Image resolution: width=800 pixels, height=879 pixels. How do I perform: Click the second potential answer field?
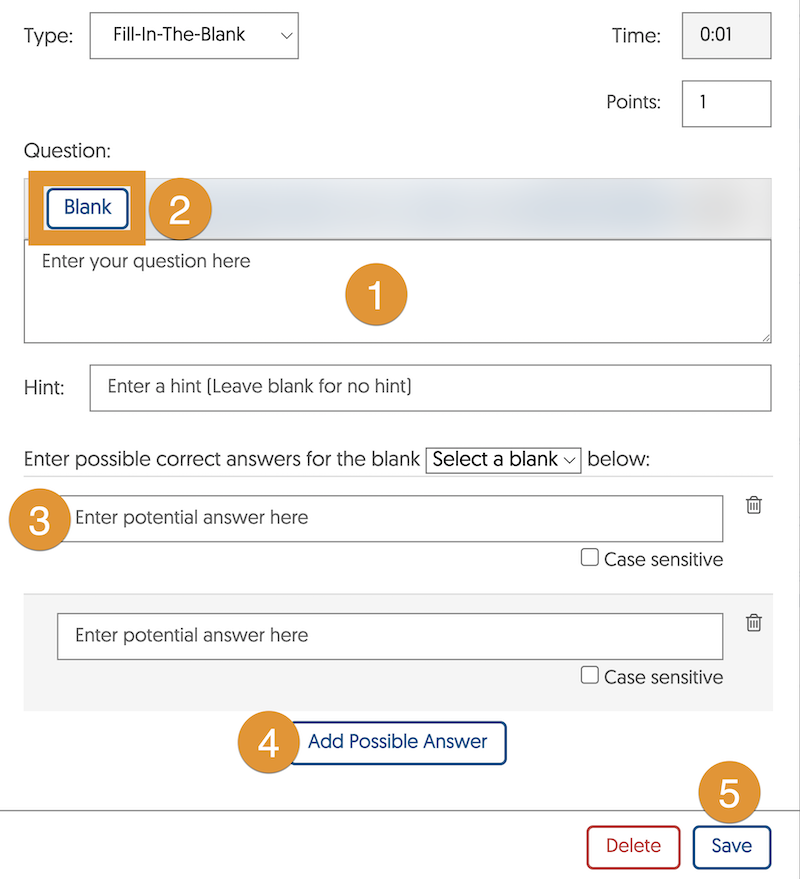(x=390, y=636)
